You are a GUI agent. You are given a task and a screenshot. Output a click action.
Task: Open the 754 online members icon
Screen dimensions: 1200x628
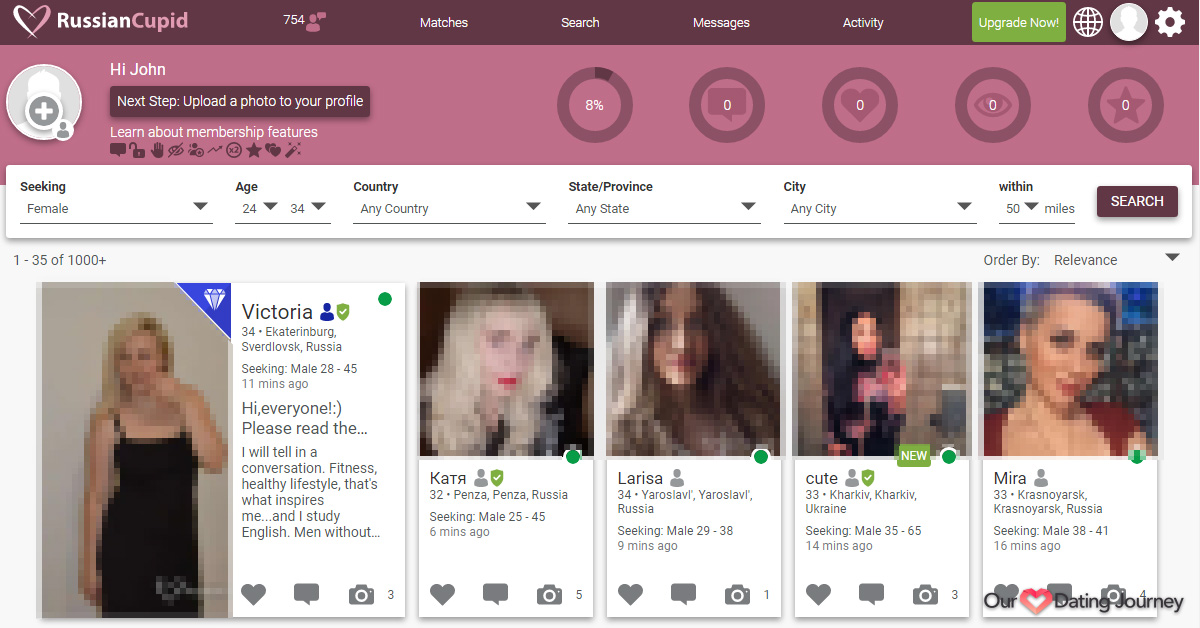click(317, 21)
